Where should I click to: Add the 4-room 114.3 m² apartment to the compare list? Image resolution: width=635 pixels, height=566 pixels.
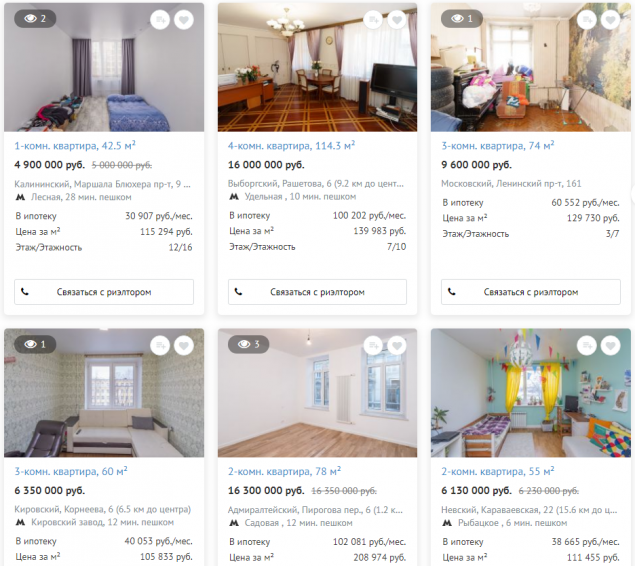click(373, 20)
